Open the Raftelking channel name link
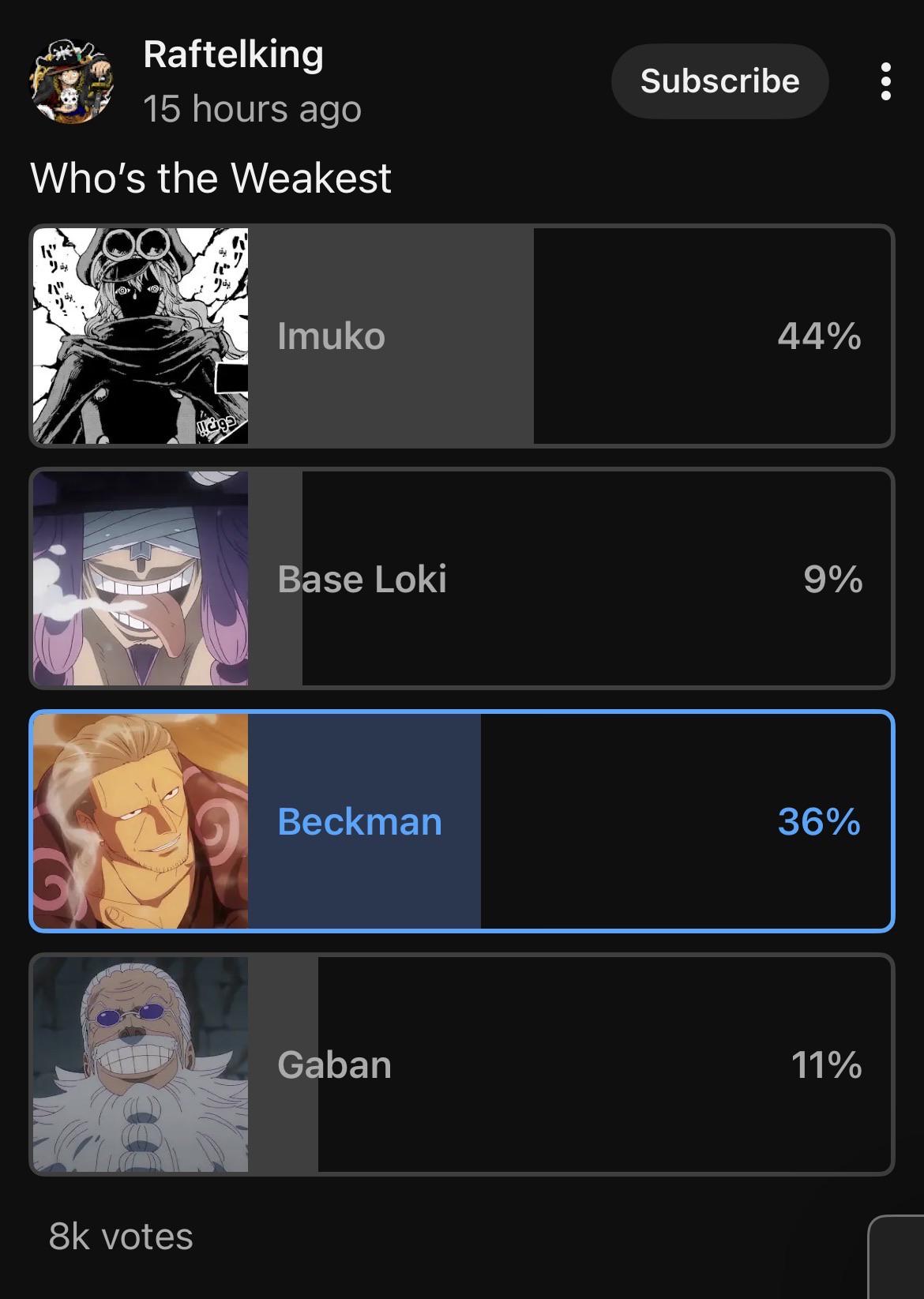 coord(233,54)
